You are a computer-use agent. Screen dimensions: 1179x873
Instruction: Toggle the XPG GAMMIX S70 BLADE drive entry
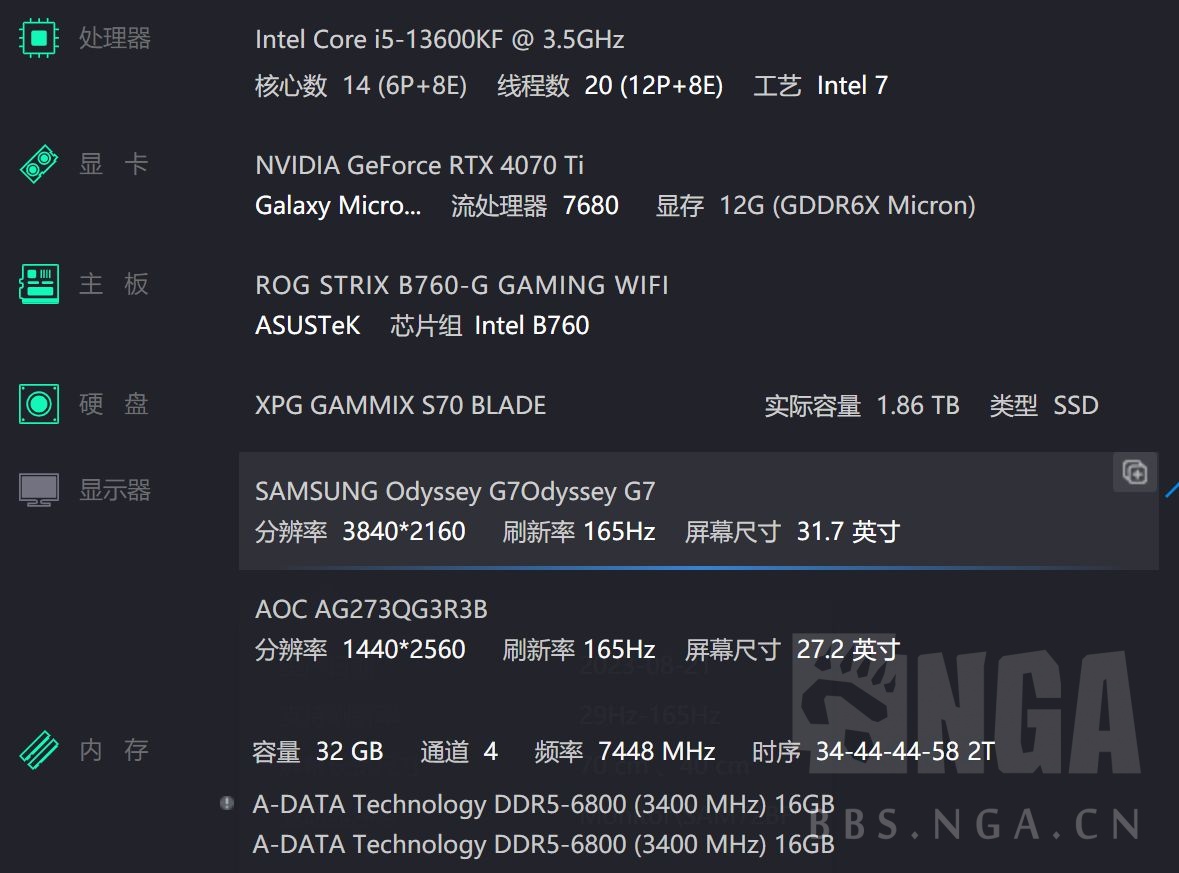[x=400, y=405]
